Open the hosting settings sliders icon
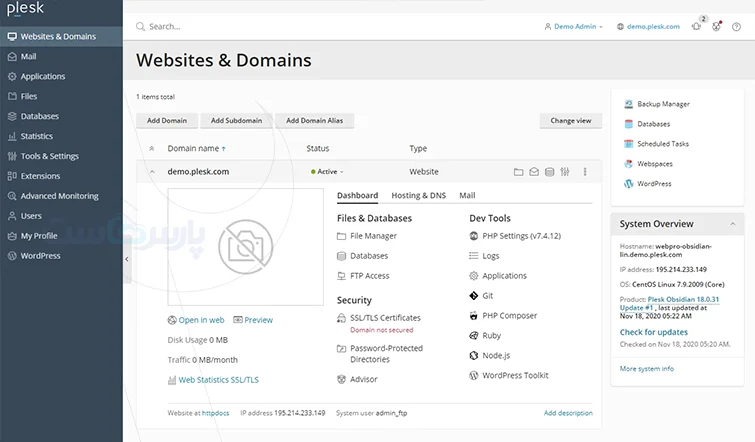 click(x=565, y=172)
